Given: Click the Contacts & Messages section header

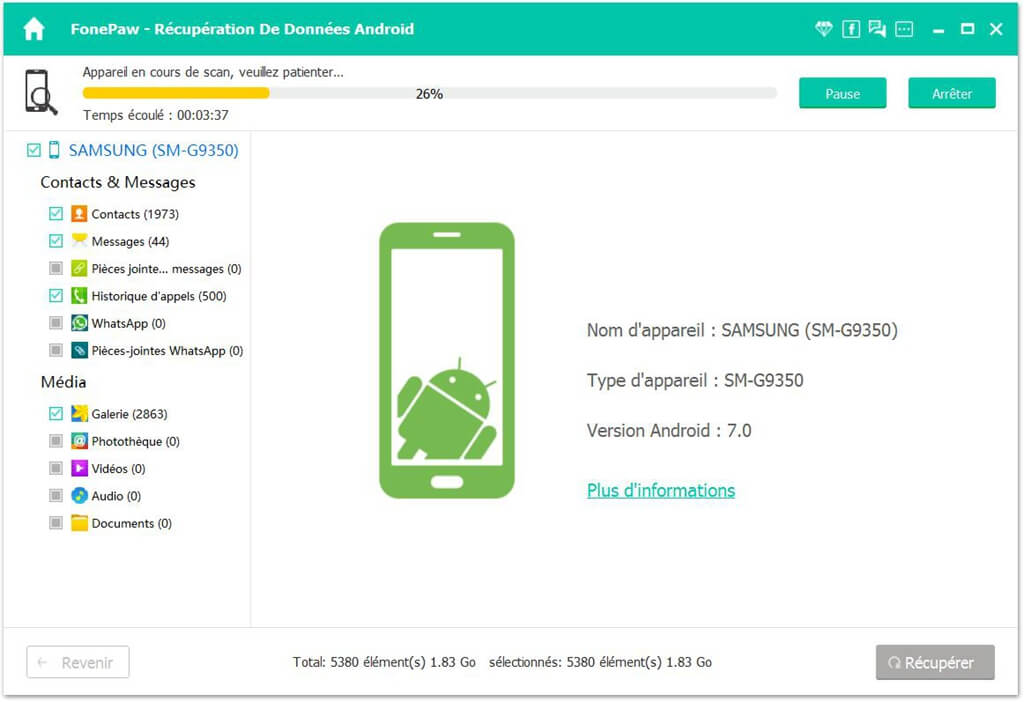Looking at the screenshot, I should [118, 182].
